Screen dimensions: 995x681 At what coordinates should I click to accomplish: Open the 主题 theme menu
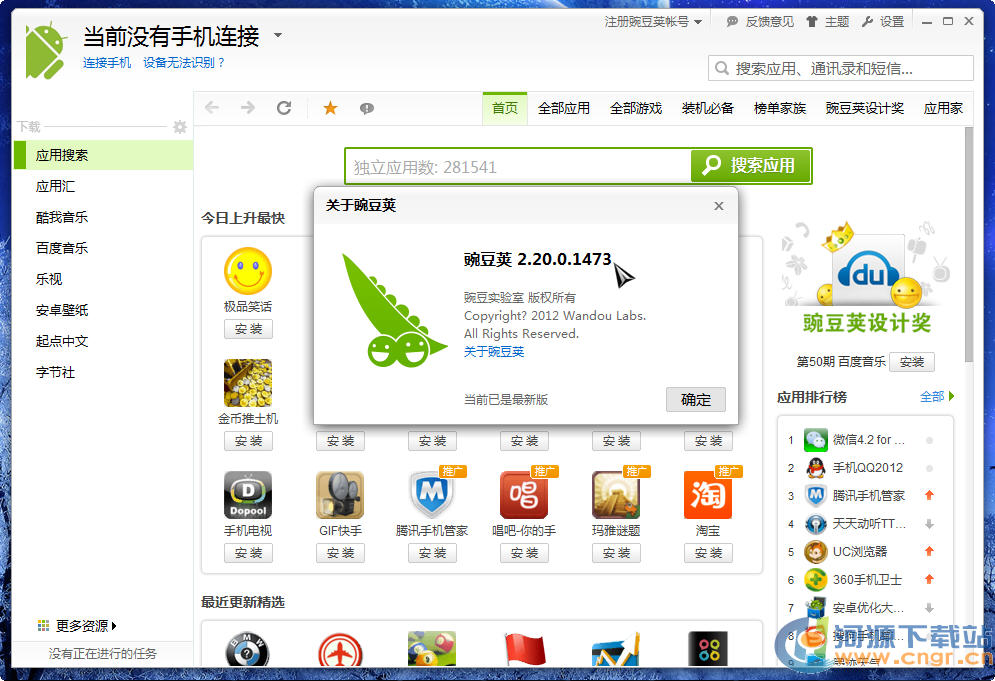pos(827,22)
